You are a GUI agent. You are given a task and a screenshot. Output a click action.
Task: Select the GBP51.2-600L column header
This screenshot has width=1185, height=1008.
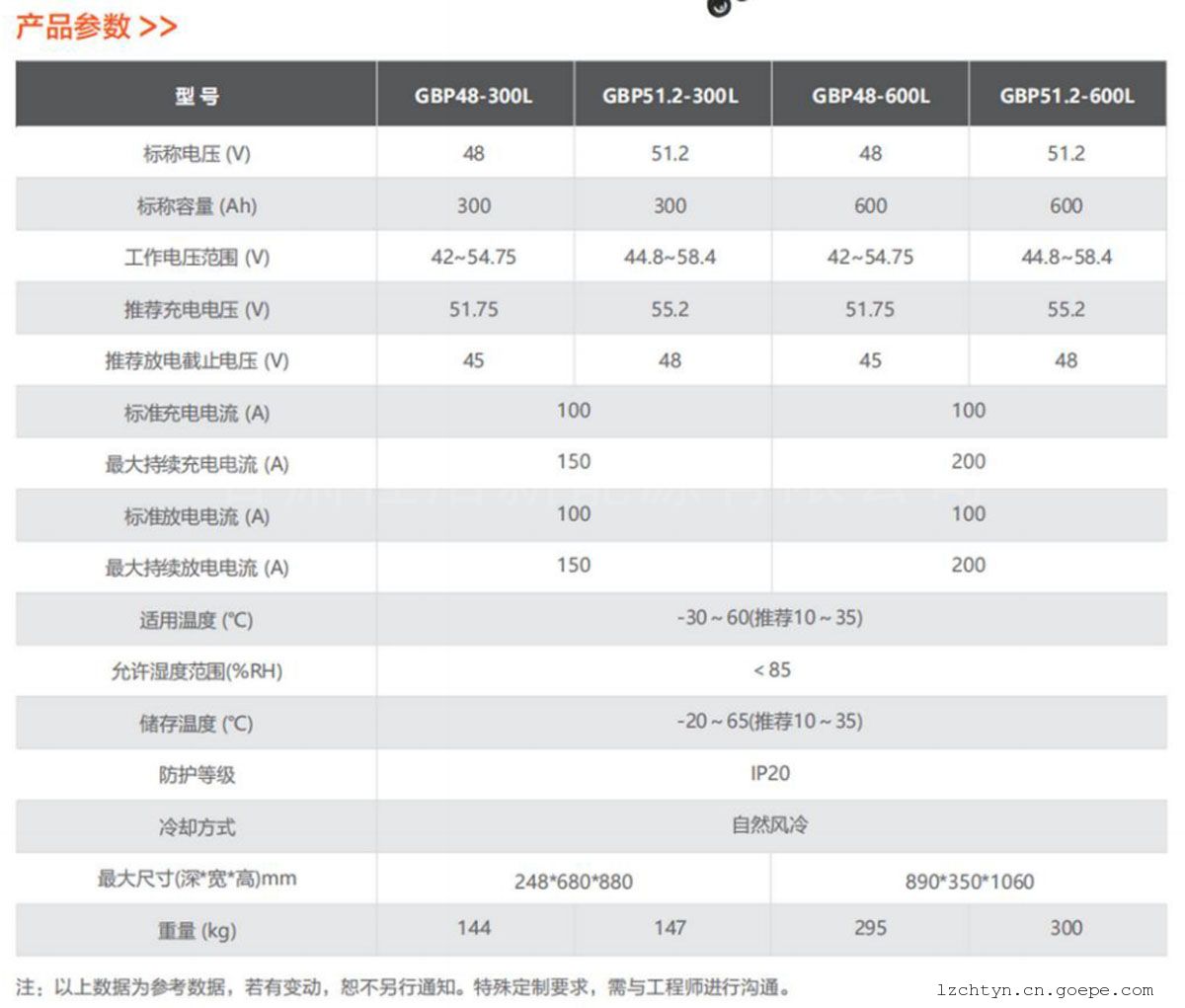(x=1066, y=96)
